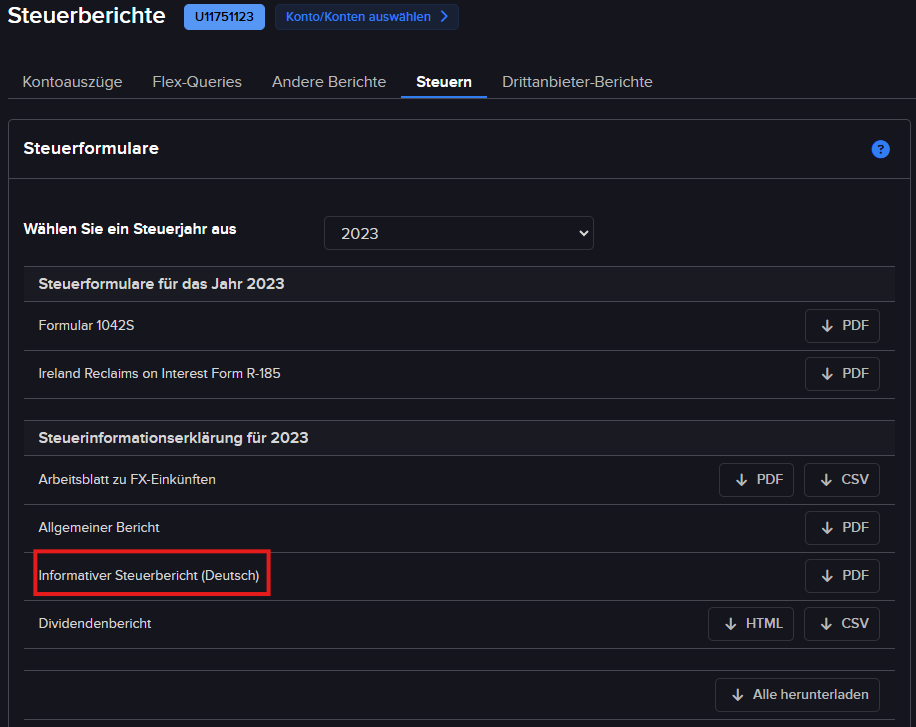Download FX-Einkünften worksheet as PDF
The width and height of the screenshot is (916, 727).
point(756,480)
